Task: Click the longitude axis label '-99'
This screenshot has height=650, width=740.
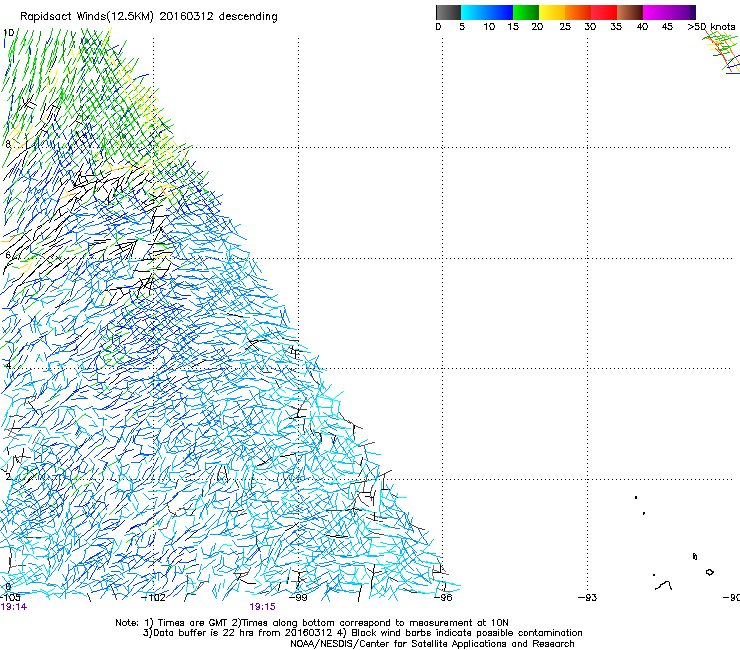Action: click(298, 598)
